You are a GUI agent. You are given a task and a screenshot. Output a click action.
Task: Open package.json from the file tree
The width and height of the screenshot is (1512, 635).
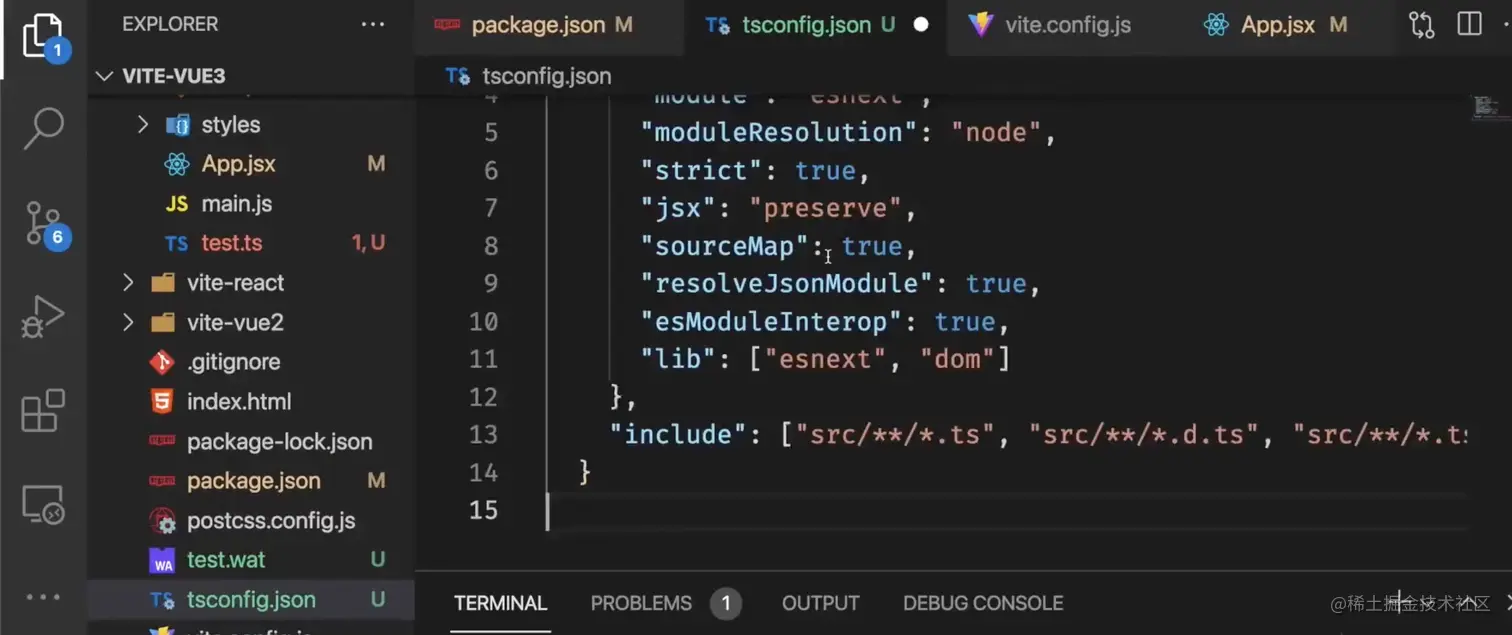point(254,481)
